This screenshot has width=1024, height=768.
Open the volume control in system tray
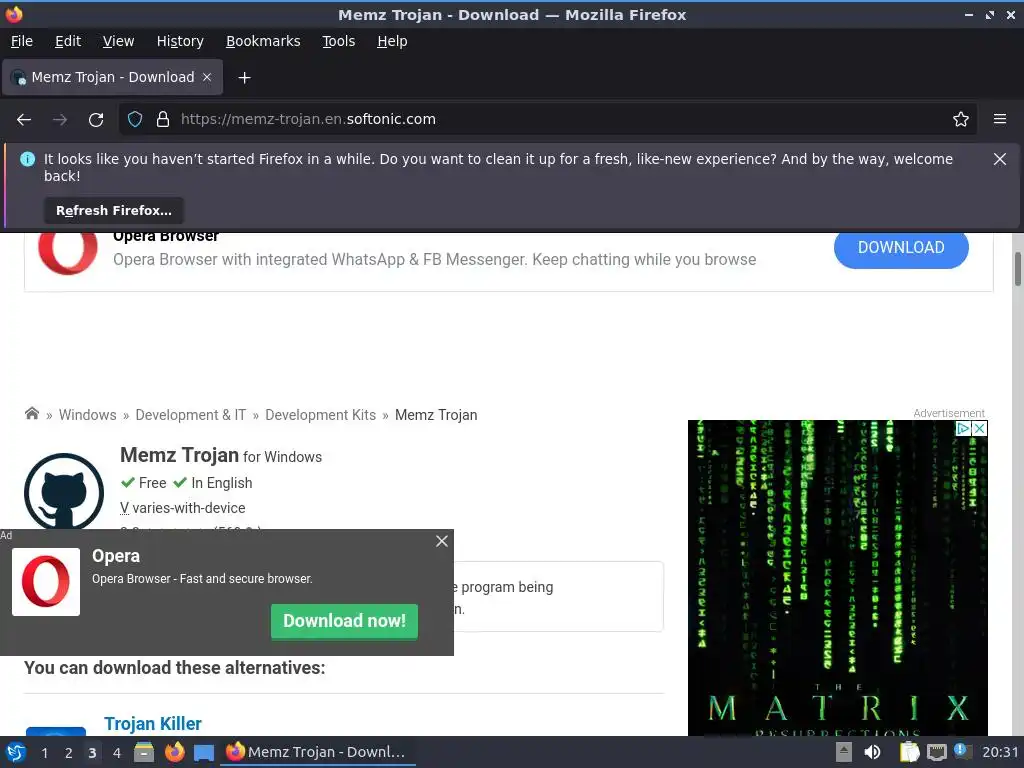[872, 752]
